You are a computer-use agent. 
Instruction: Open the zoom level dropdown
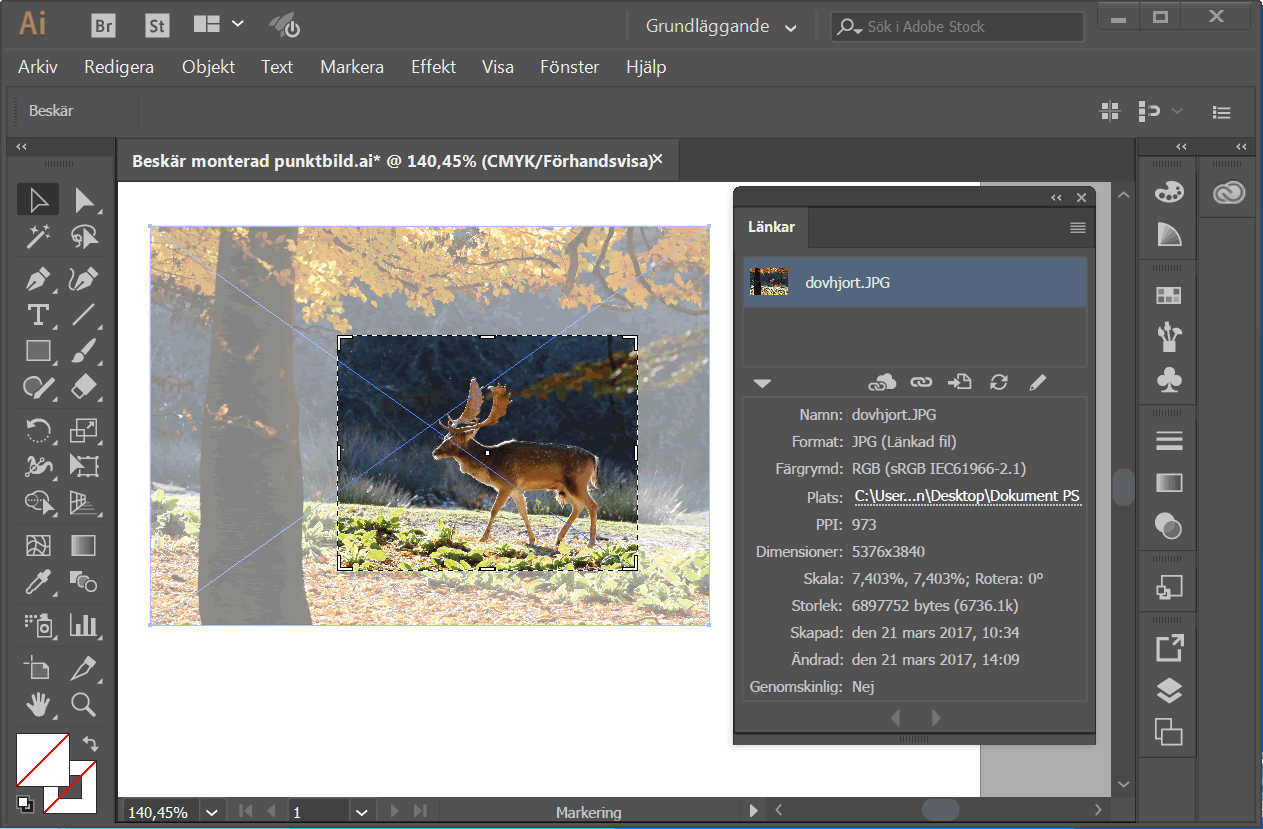point(211,812)
